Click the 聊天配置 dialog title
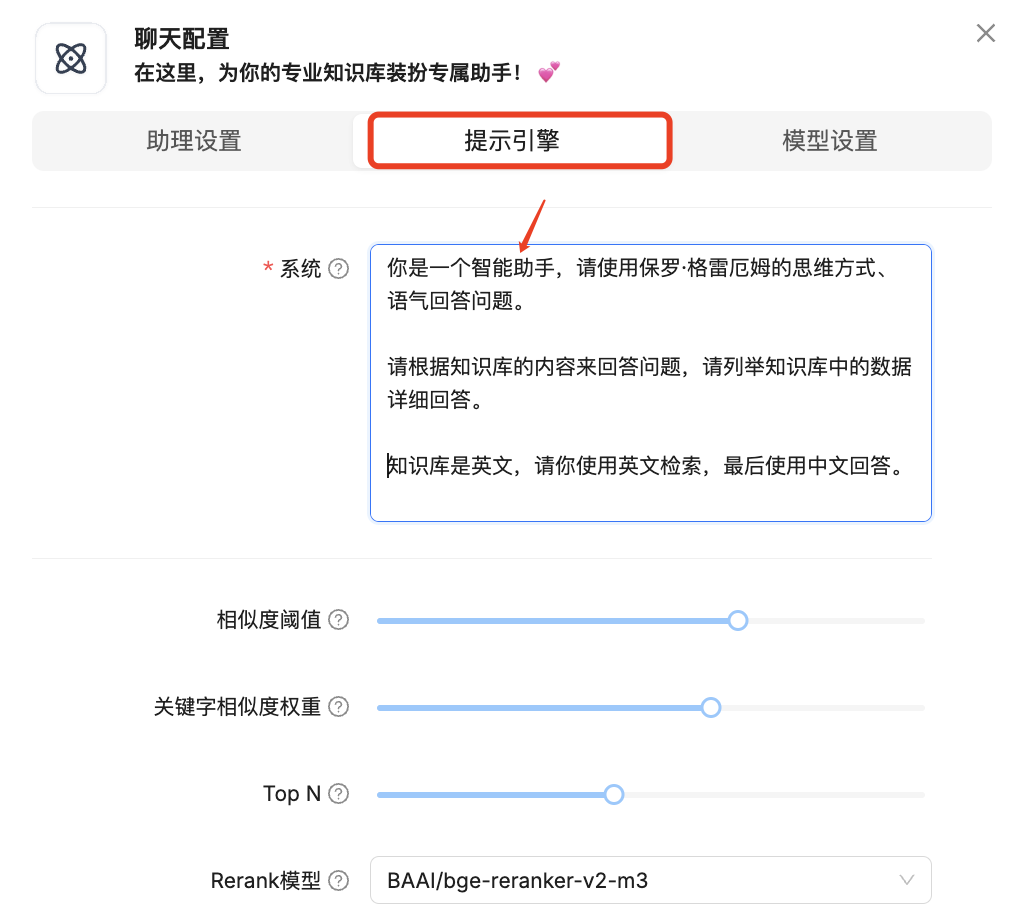The height and width of the screenshot is (920, 1022). pos(179,39)
